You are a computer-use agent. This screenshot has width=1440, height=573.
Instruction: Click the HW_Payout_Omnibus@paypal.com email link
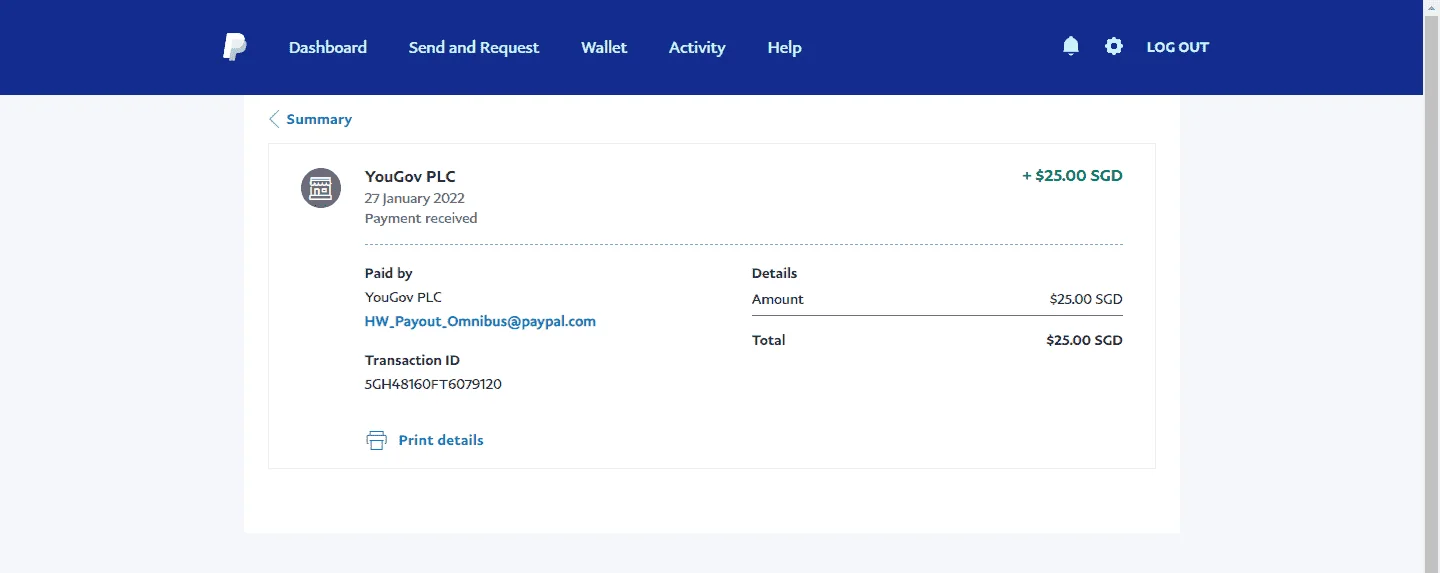pos(480,321)
